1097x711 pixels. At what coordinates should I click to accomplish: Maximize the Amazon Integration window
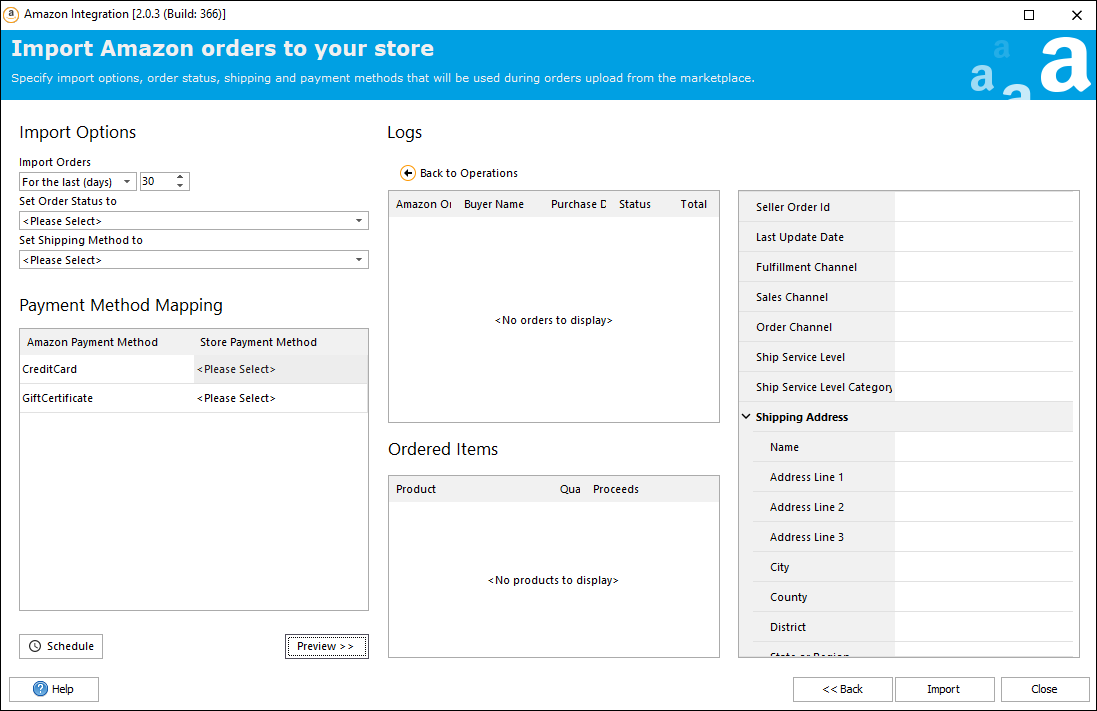(x=1028, y=15)
